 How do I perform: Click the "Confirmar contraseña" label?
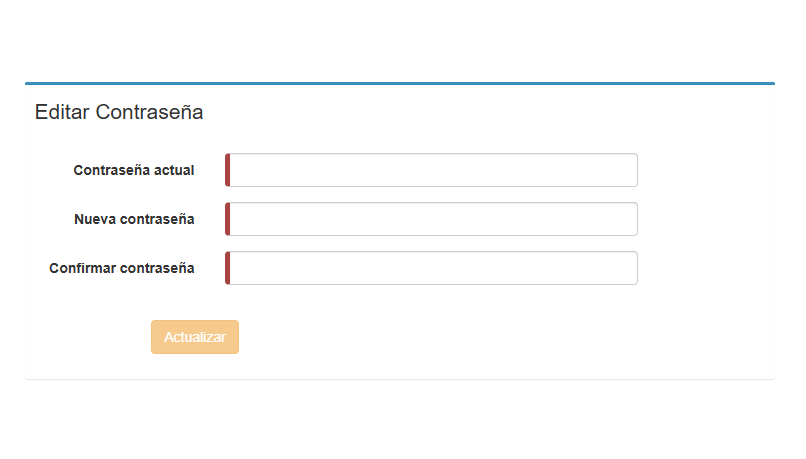coord(122,268)
